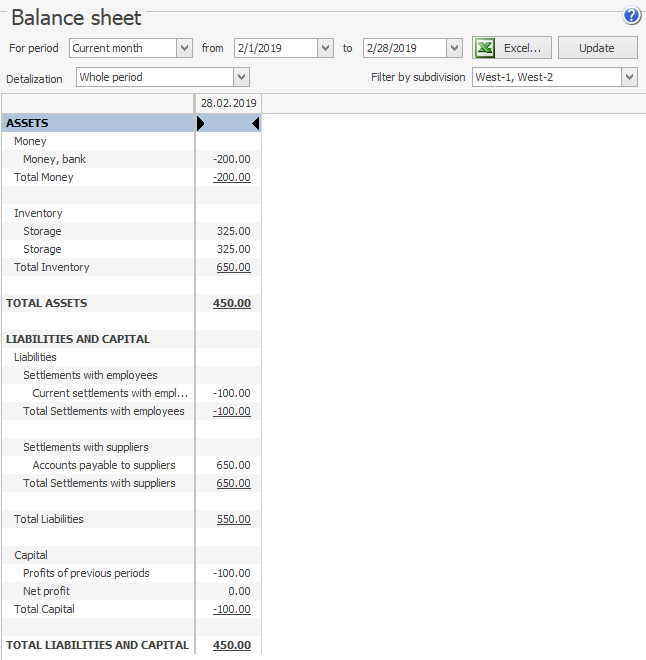Select the ASSETS header row
This screenshot has width=646, height=660.
98,123
